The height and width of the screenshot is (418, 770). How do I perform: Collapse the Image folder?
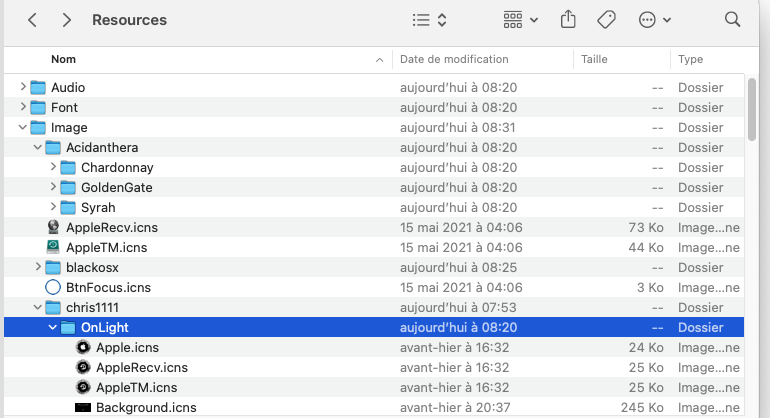(x=23, y=127)
